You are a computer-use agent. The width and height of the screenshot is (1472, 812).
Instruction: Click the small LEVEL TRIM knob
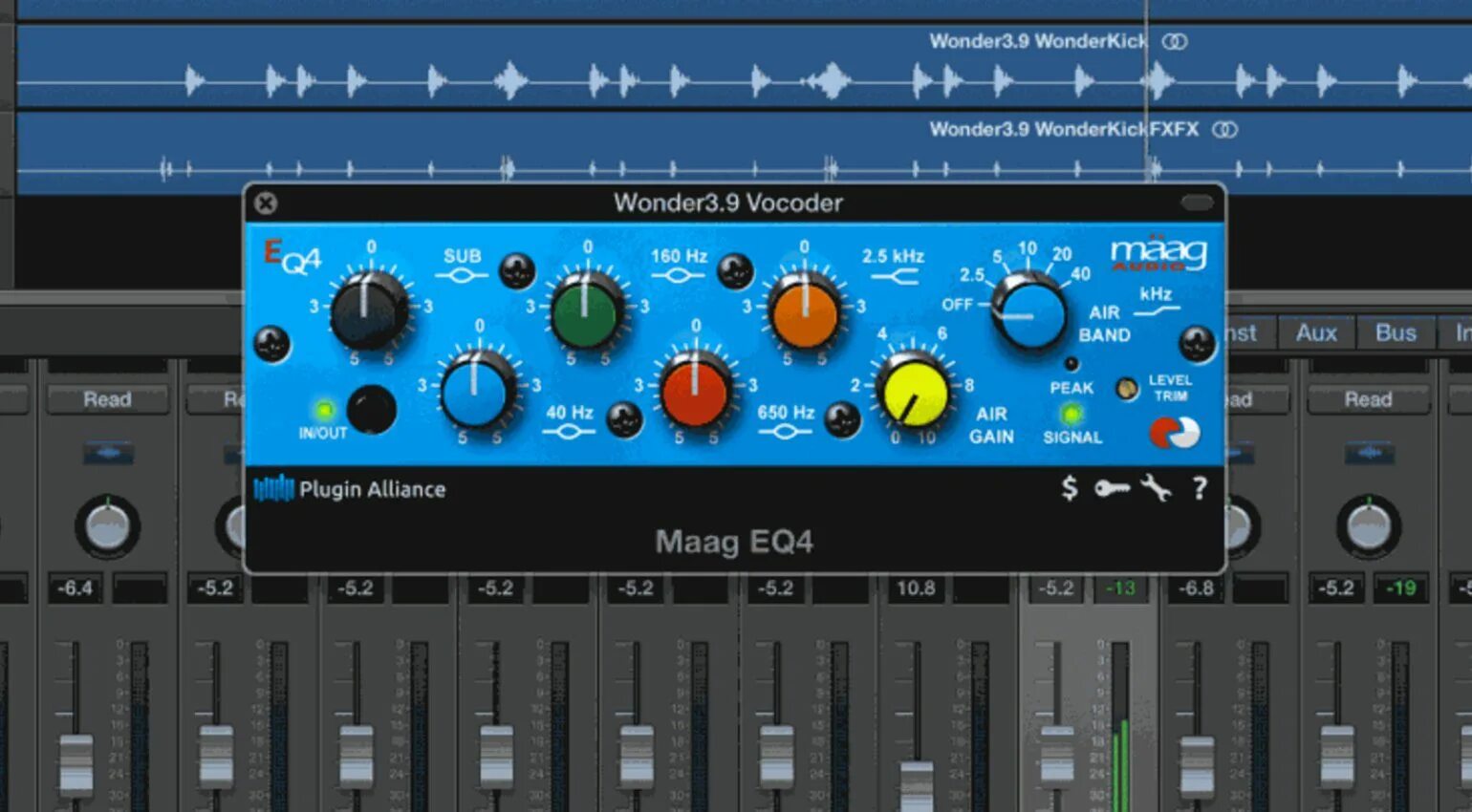[x=1127, y=389]
